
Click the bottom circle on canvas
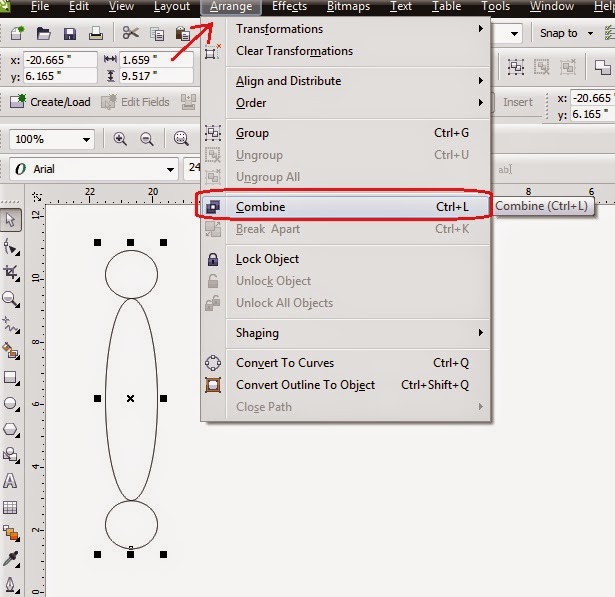pos(131,525)
